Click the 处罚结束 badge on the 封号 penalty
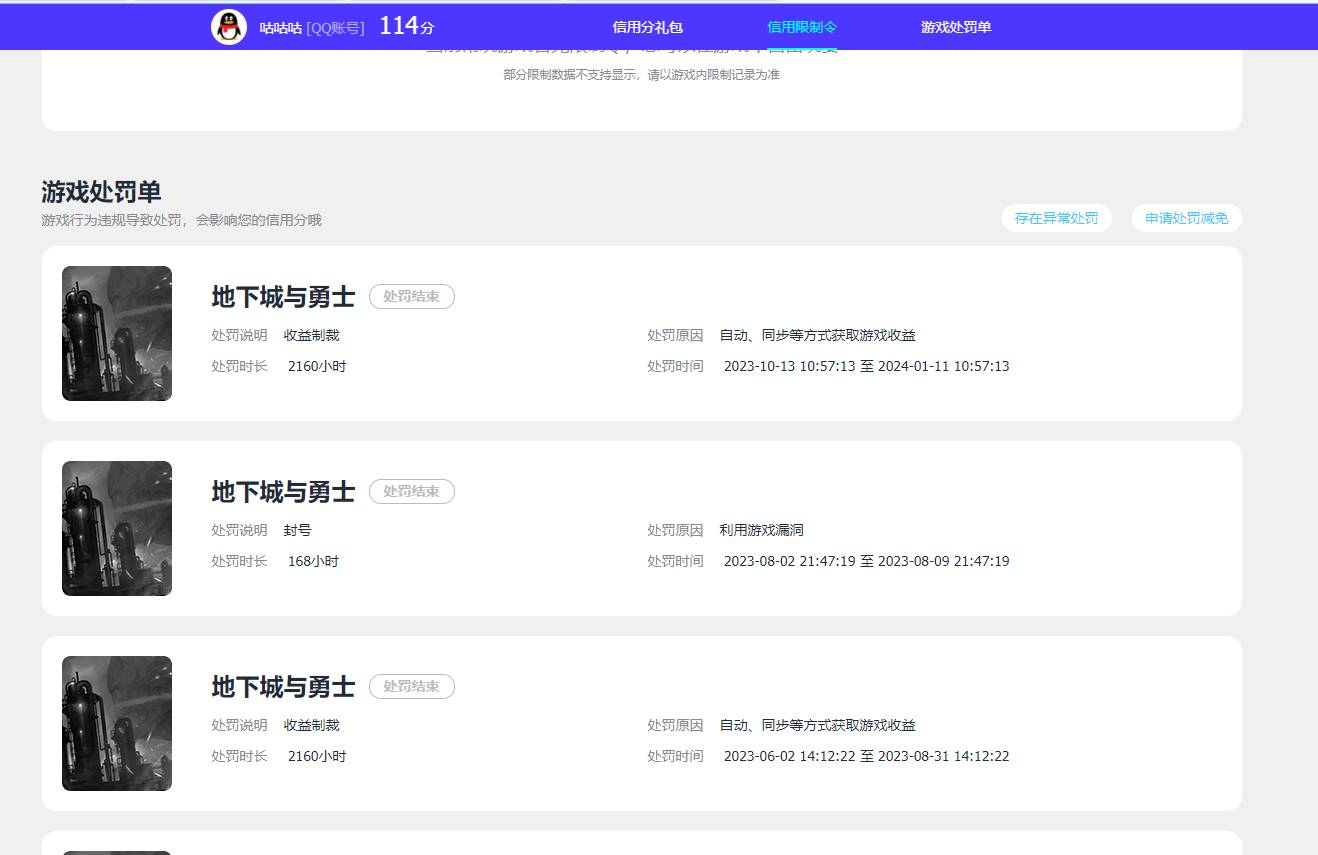This screenshot has width=1318, height=855. [x=412, y=492]
